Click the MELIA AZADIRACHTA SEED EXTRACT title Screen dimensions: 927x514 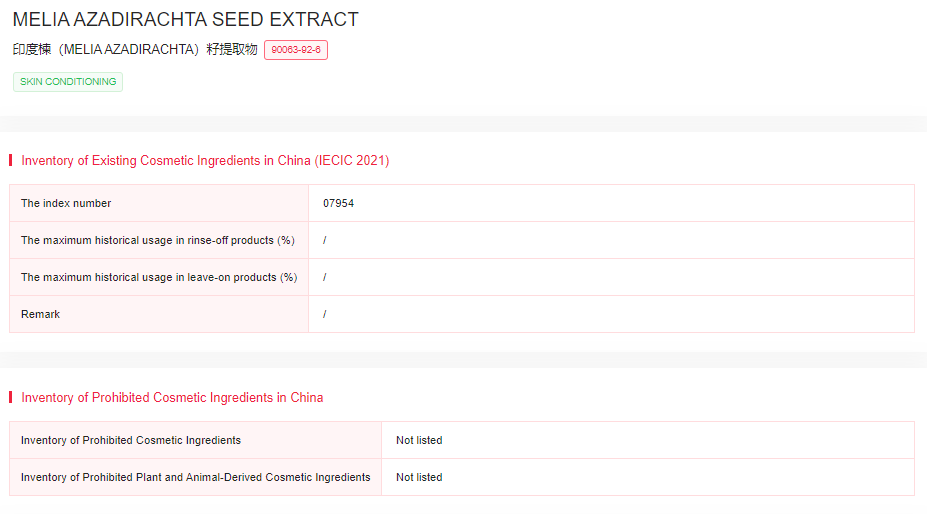pyautogui.click(x=185, y=20)
